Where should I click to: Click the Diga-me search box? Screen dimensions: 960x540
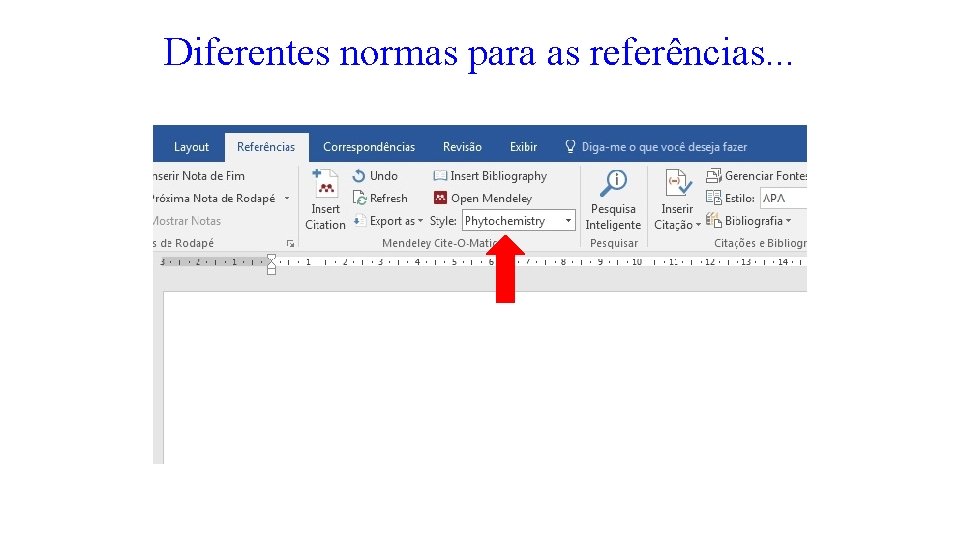664,147
